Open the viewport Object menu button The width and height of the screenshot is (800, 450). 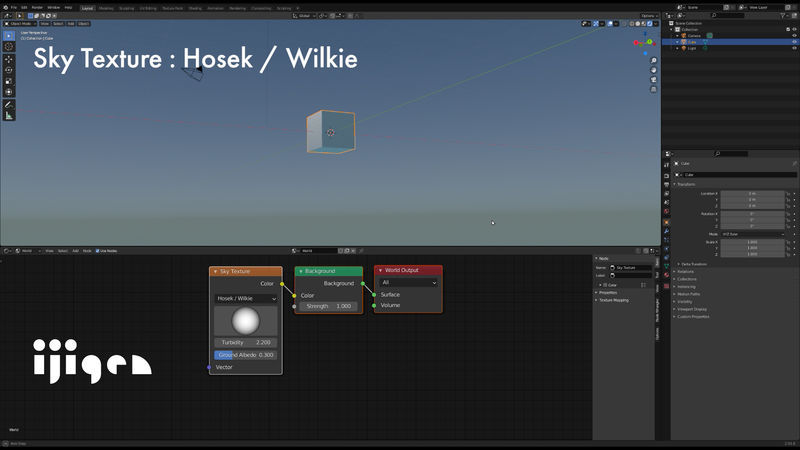[x=84, y=23]
